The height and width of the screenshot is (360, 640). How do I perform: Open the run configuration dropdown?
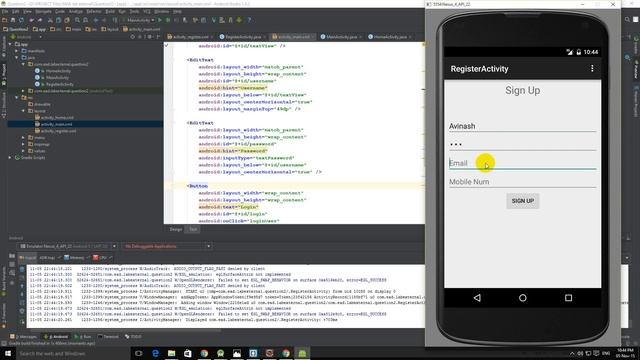click(x=139, y=20)
